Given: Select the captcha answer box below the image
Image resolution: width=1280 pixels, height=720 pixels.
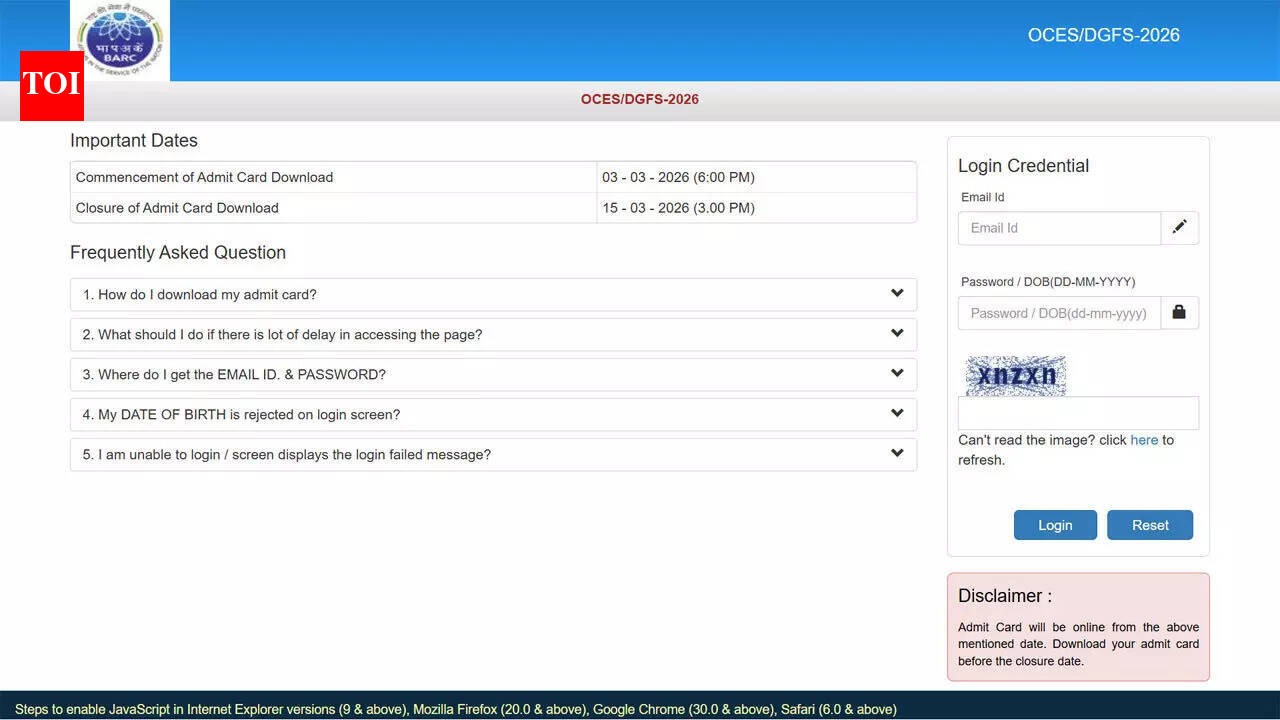Looking at the screenshot, I should click(x=1078, y=413).
